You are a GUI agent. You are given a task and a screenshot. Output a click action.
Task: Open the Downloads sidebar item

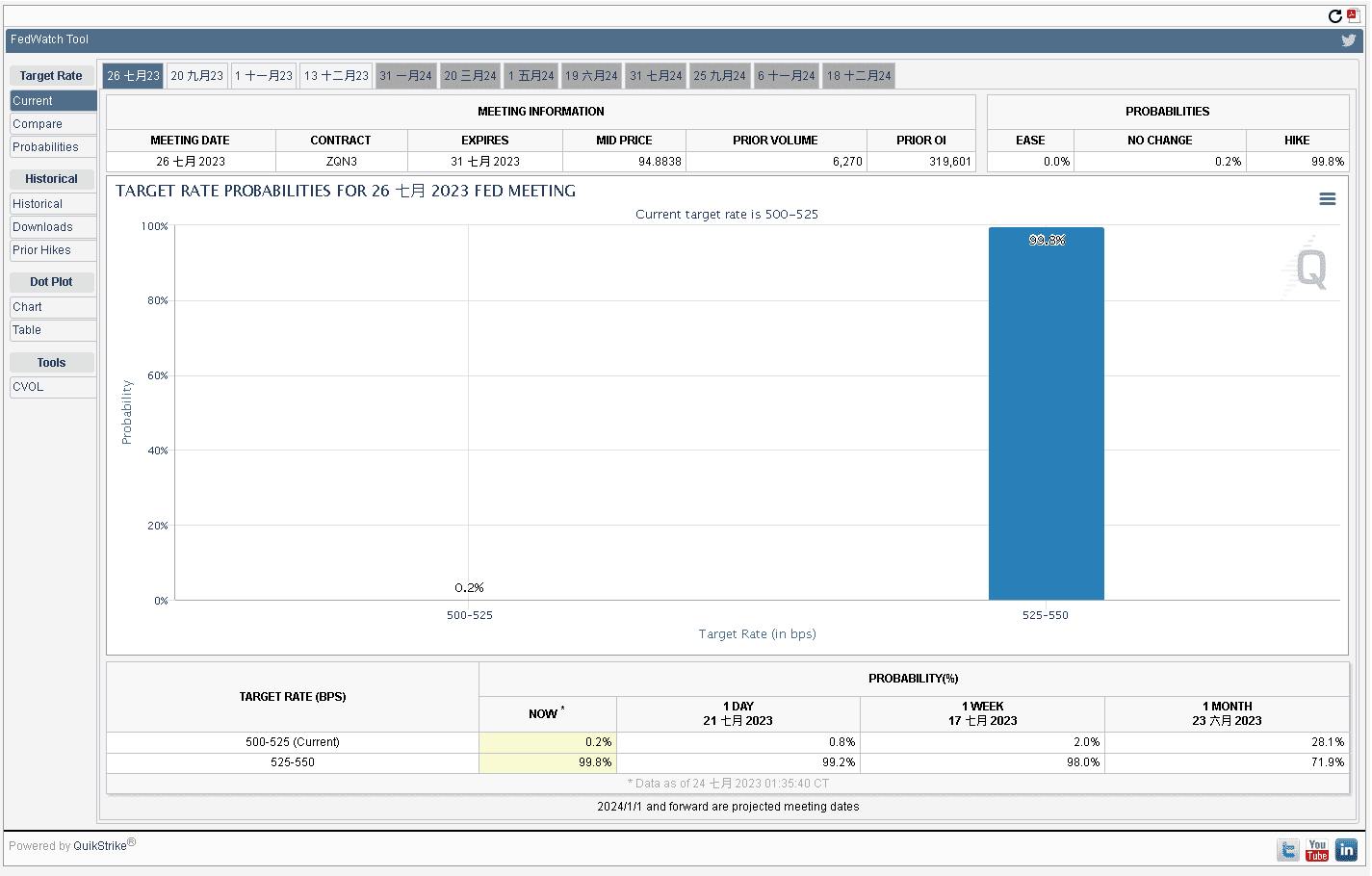pos(53,227)
